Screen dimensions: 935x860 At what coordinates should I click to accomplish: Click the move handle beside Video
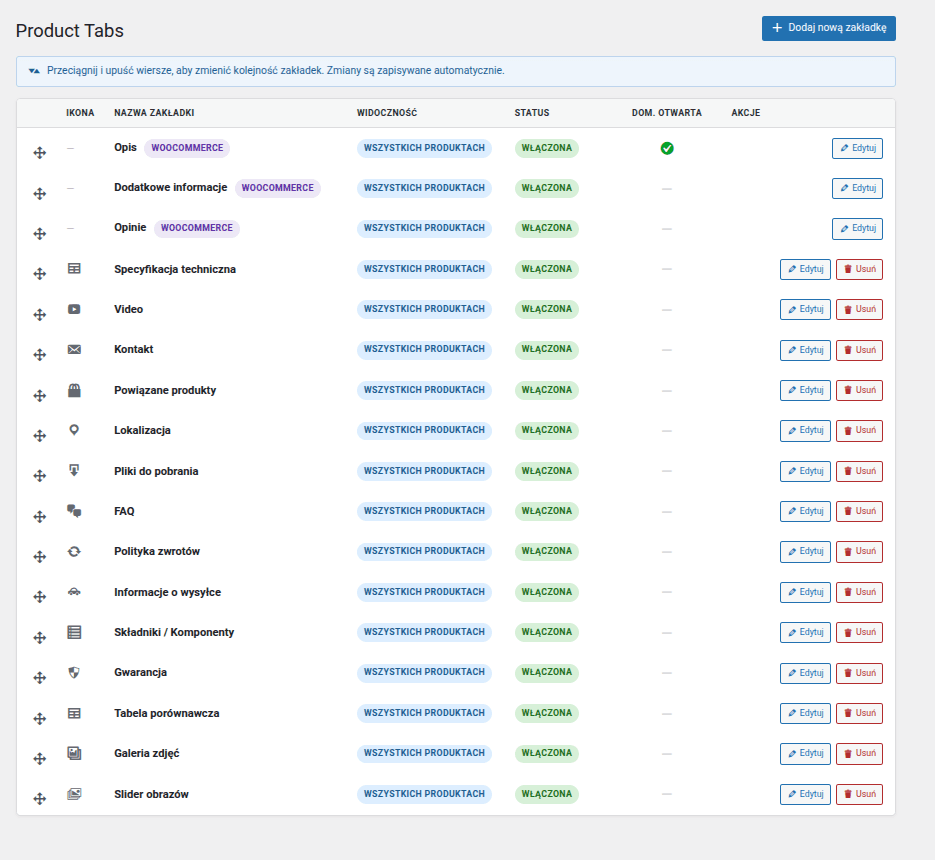tap(39, 314)
